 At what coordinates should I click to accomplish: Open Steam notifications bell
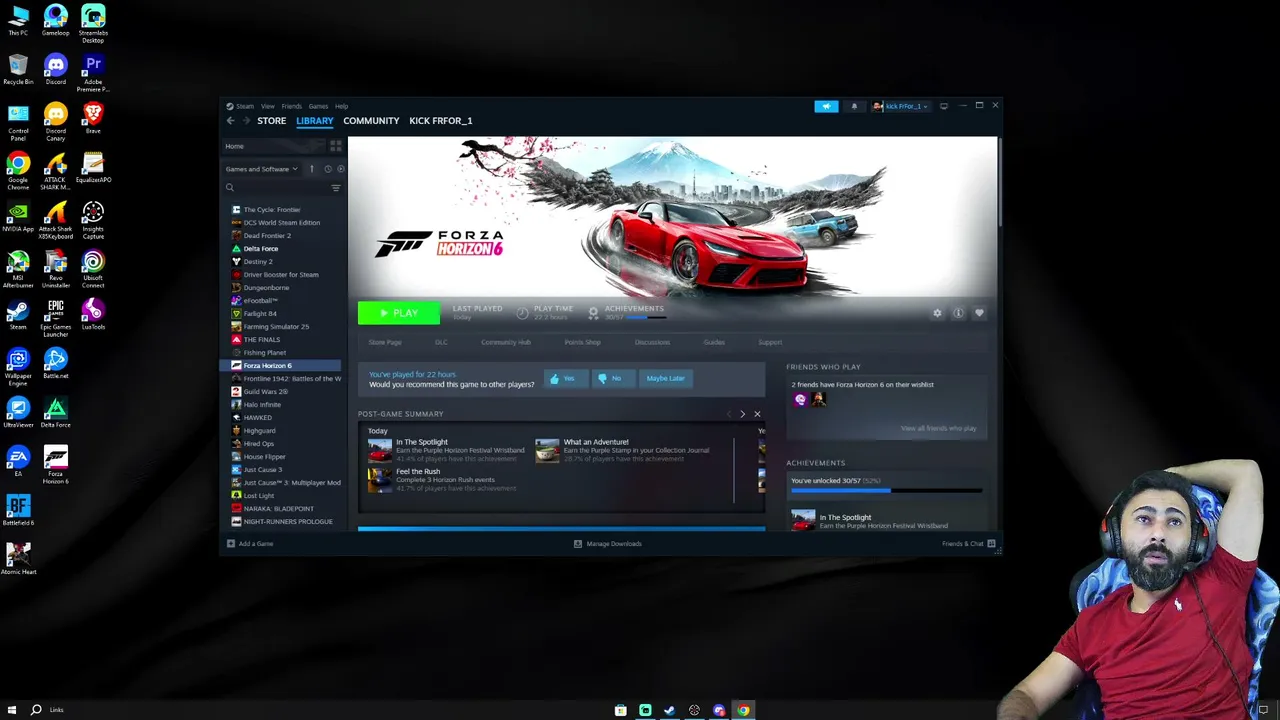coord(854,106)
